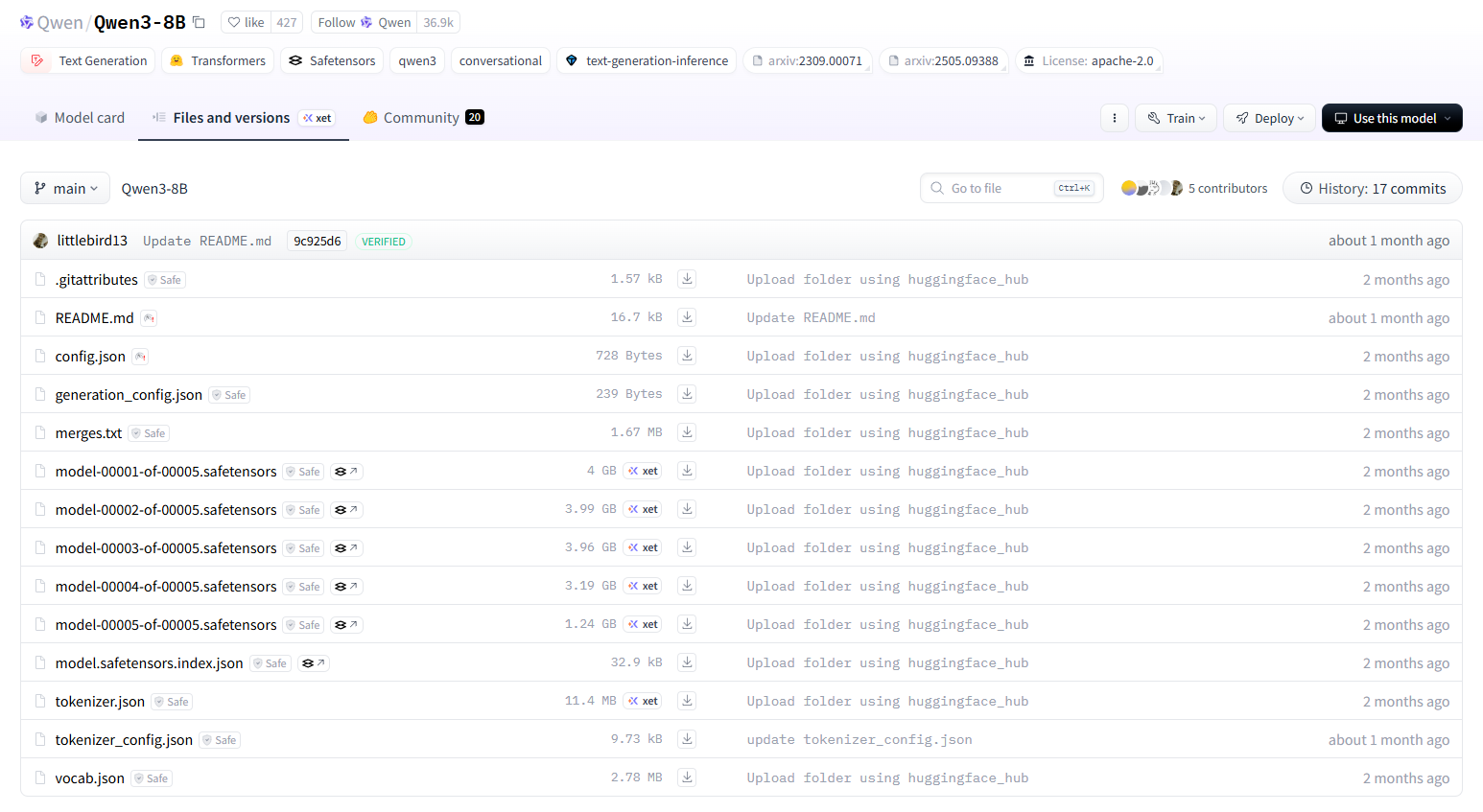1483x812 pixels.
Task: Open the README.md file
Action: click(x=94, y=317)
